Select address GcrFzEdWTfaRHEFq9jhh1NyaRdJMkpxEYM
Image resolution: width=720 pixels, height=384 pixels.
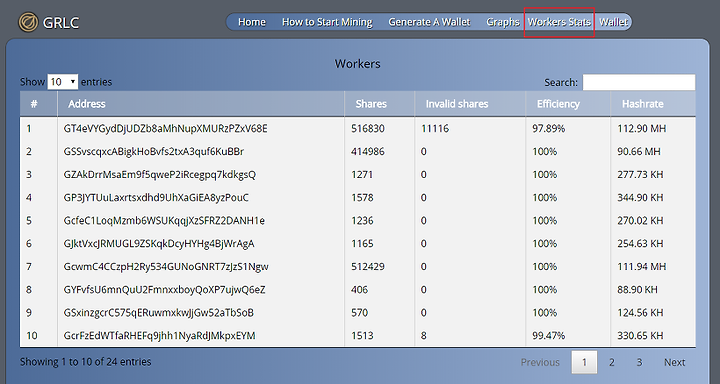click(x=159, y=335)
